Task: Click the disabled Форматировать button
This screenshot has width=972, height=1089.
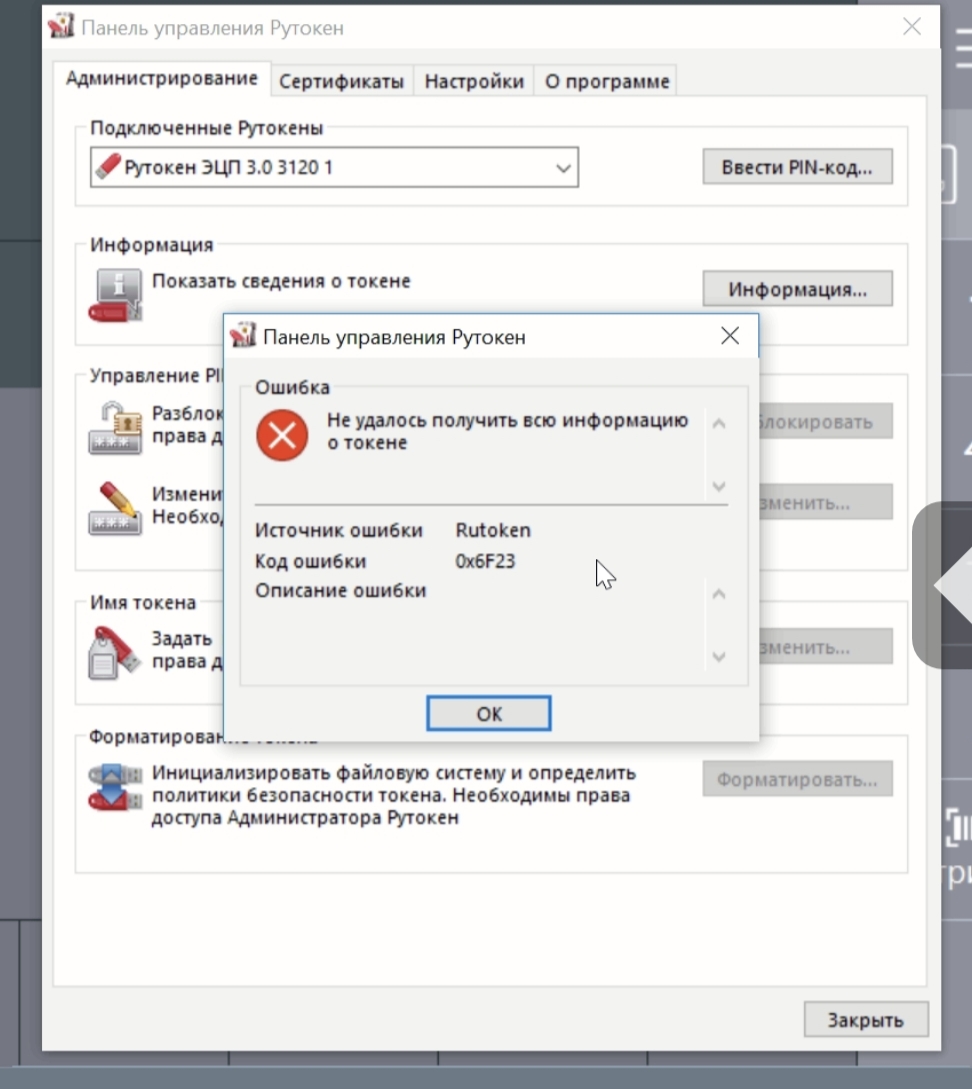Action: (x=797, y=779)
